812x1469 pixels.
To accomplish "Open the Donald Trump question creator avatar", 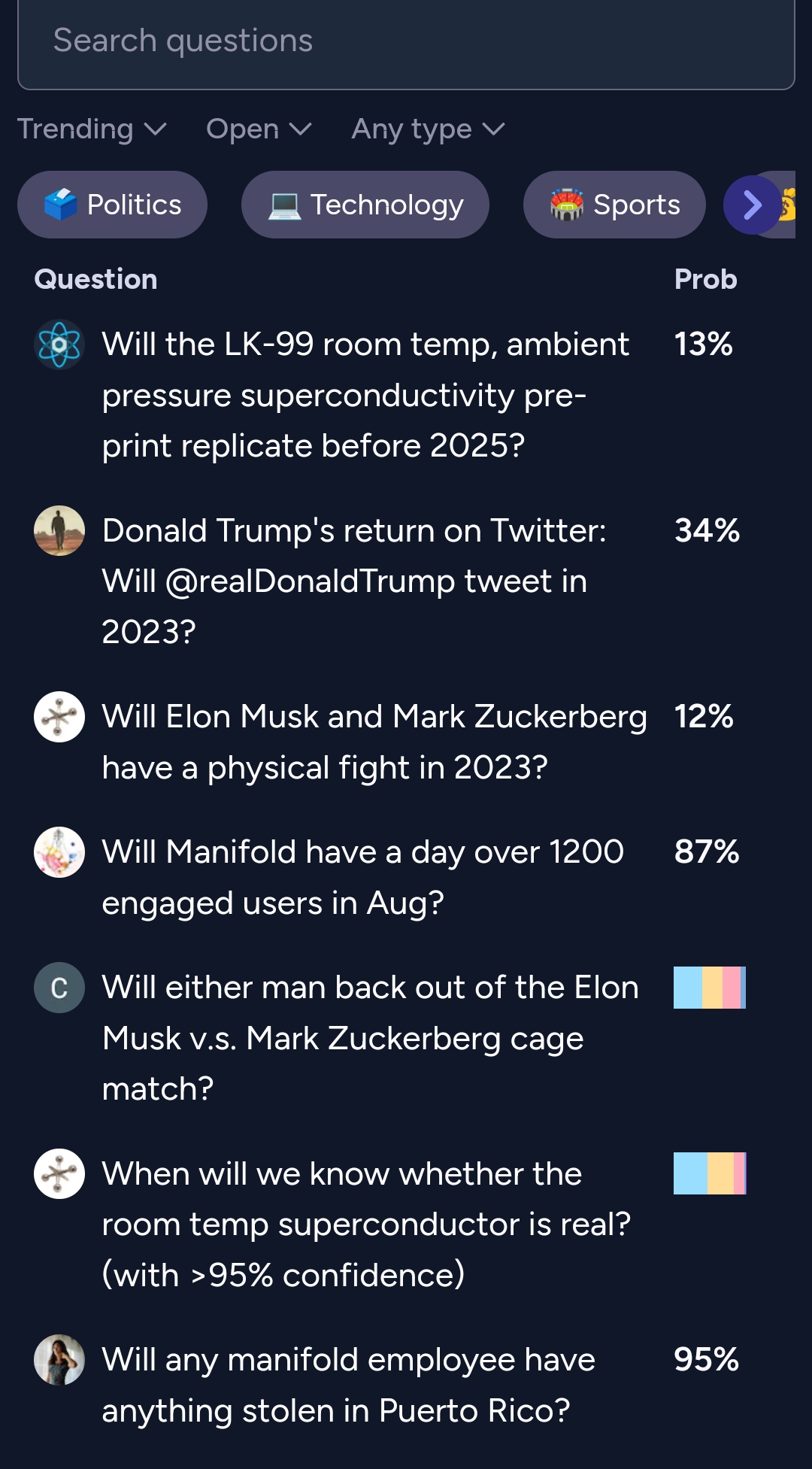I will pyautogui.click(x=59, y=530).
